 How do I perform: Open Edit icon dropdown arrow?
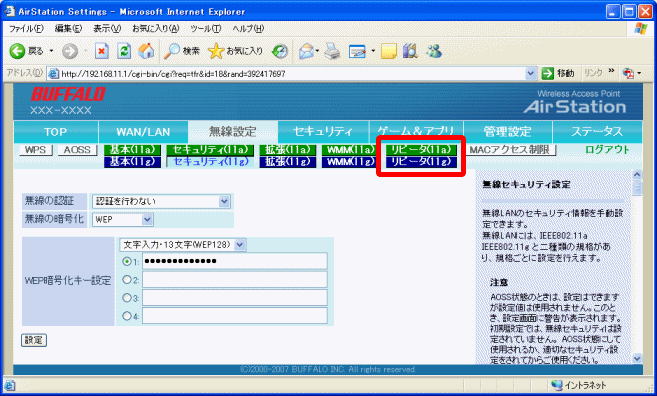pyautogui.click(x=373, y=52)
